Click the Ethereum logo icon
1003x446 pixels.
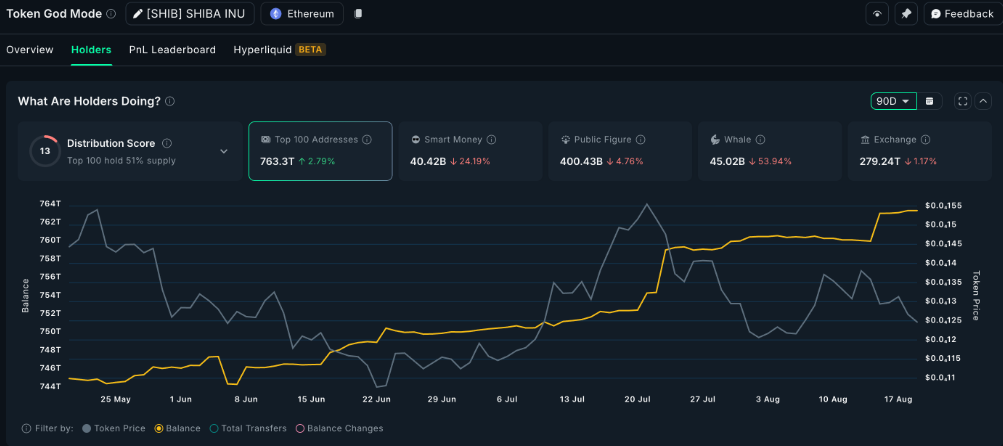click(x=276, y=13)
